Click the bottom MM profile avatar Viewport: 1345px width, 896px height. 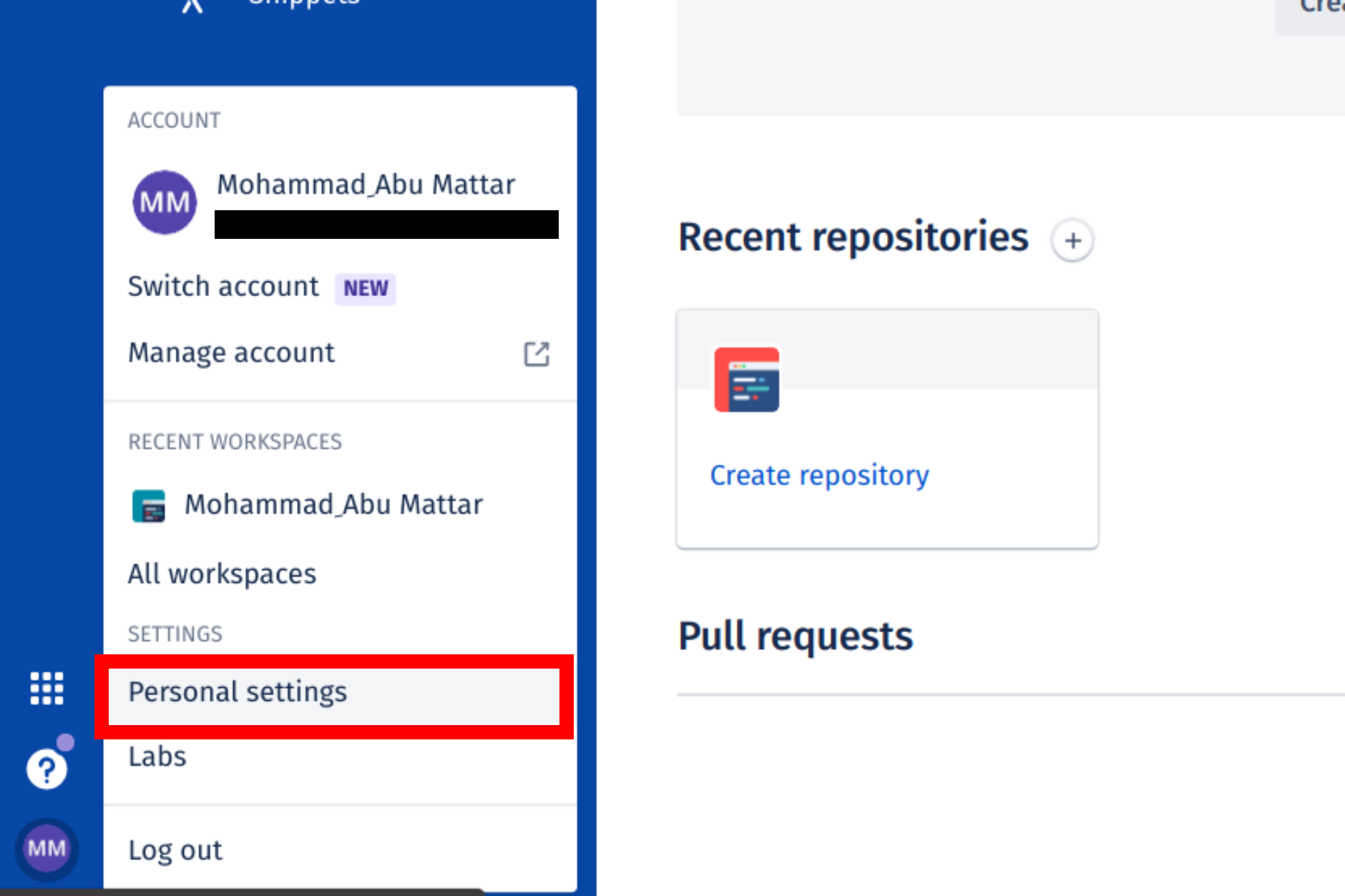tap(46, 850)
